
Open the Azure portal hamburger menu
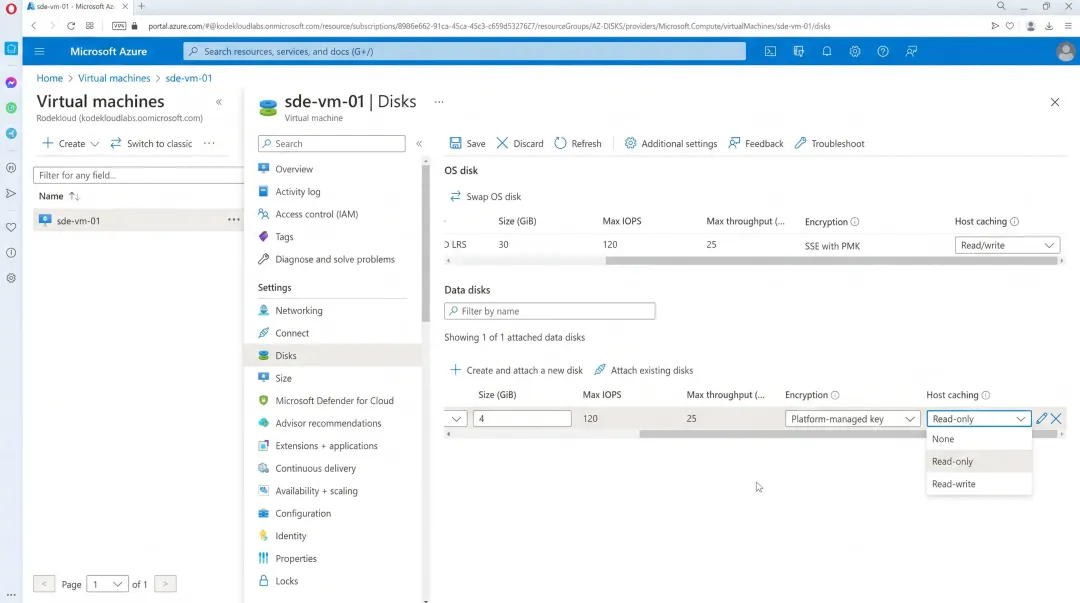click(x=39, y=51)
